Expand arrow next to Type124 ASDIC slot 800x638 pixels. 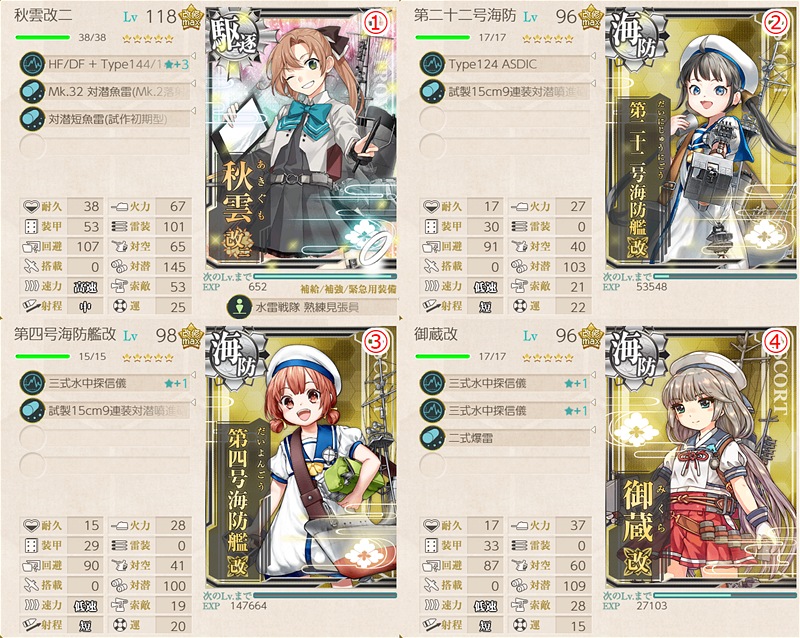593,56
